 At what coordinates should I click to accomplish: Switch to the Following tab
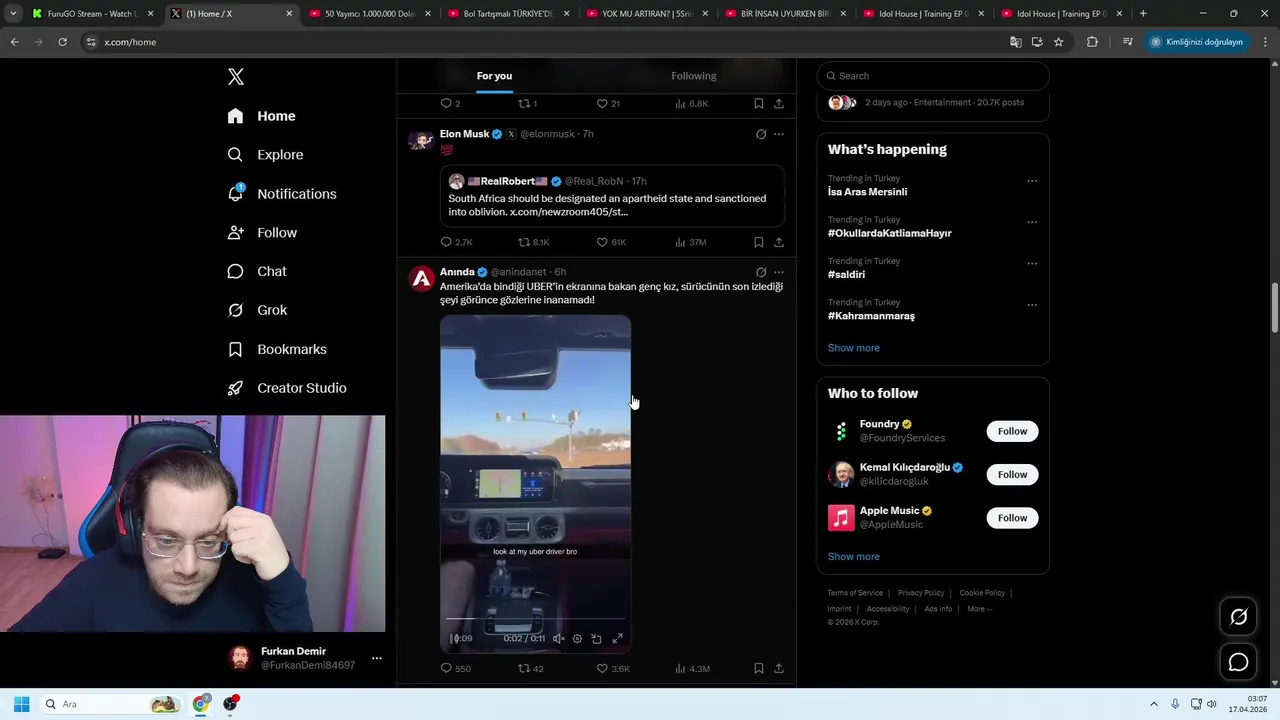pos(694,76)
